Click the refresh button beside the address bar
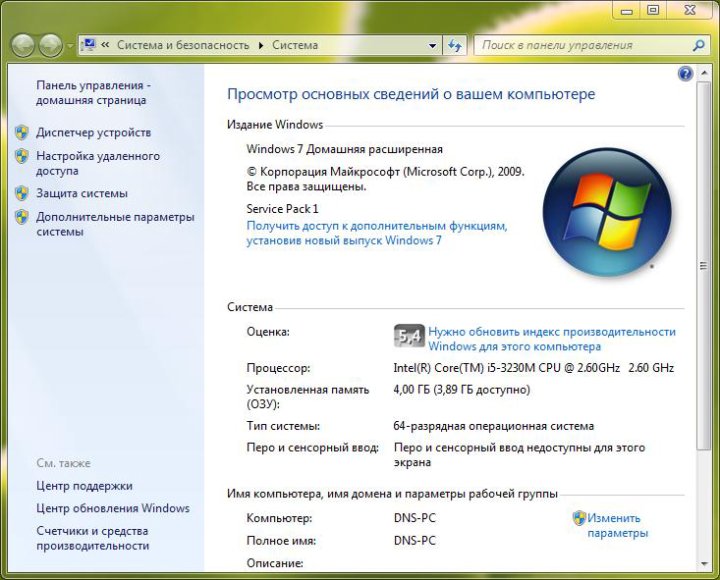Viewport: 720px width, 580px height. tap(455, 45)
